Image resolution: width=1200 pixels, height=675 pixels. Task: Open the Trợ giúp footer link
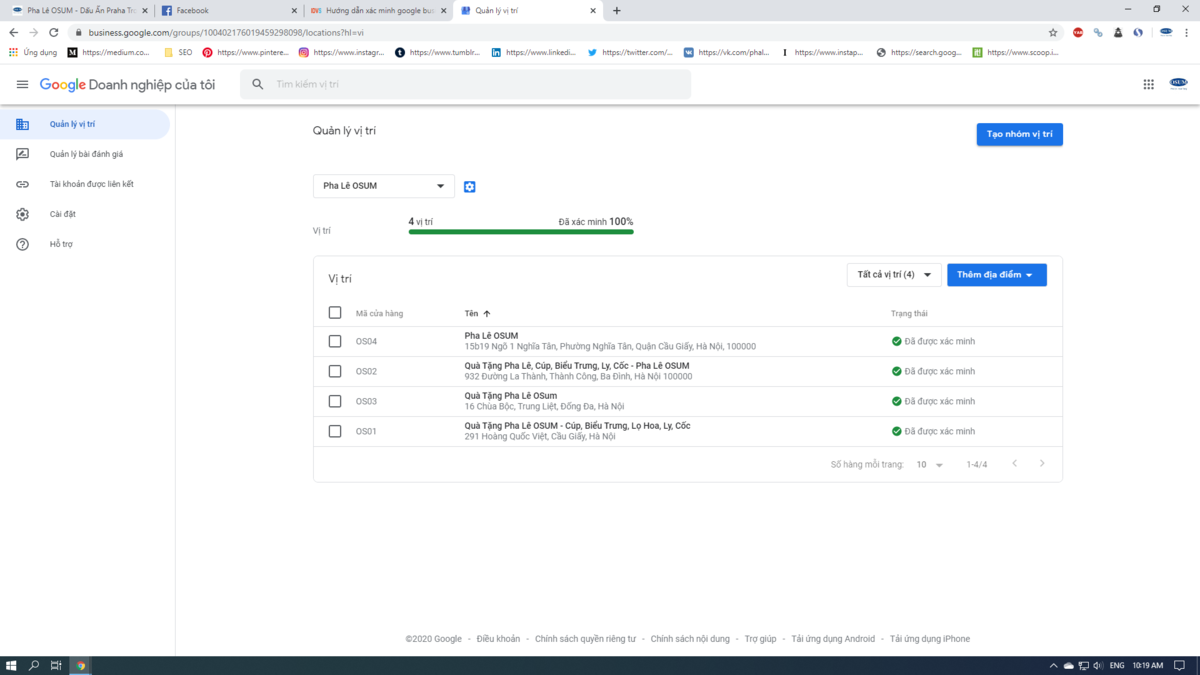tap(761, 639)
